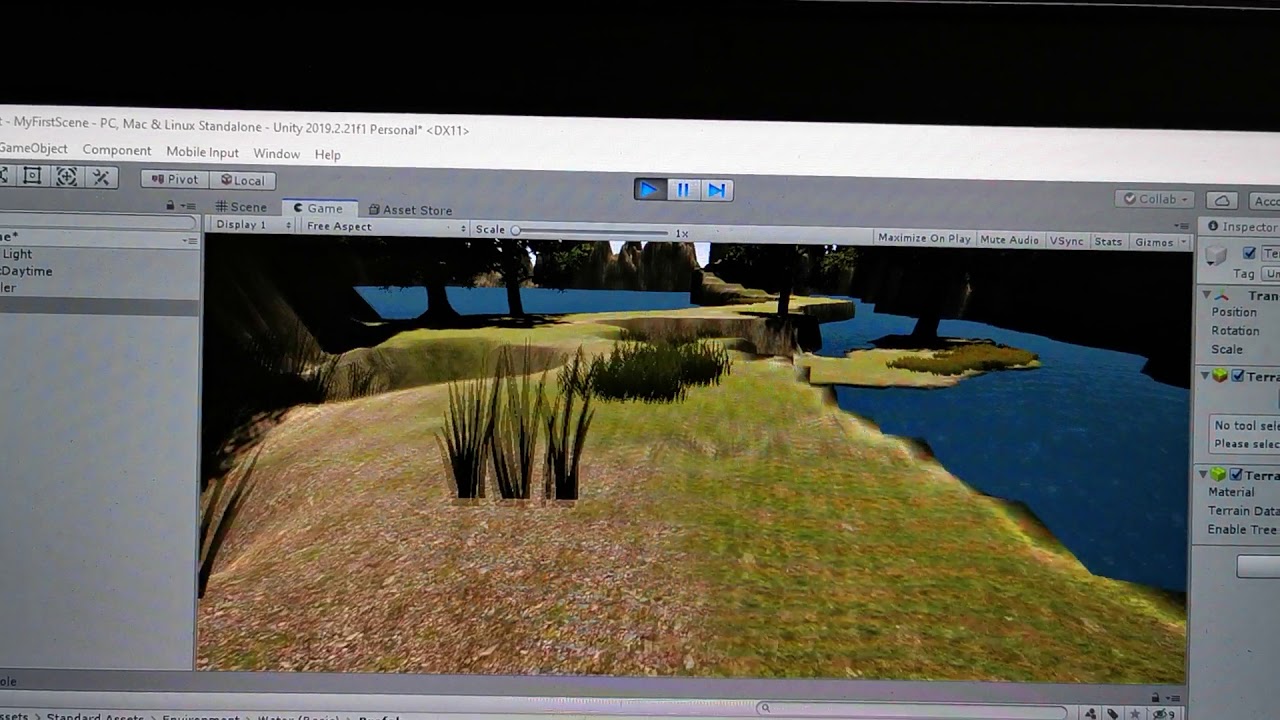Open the Window menu

click(276, 154)
